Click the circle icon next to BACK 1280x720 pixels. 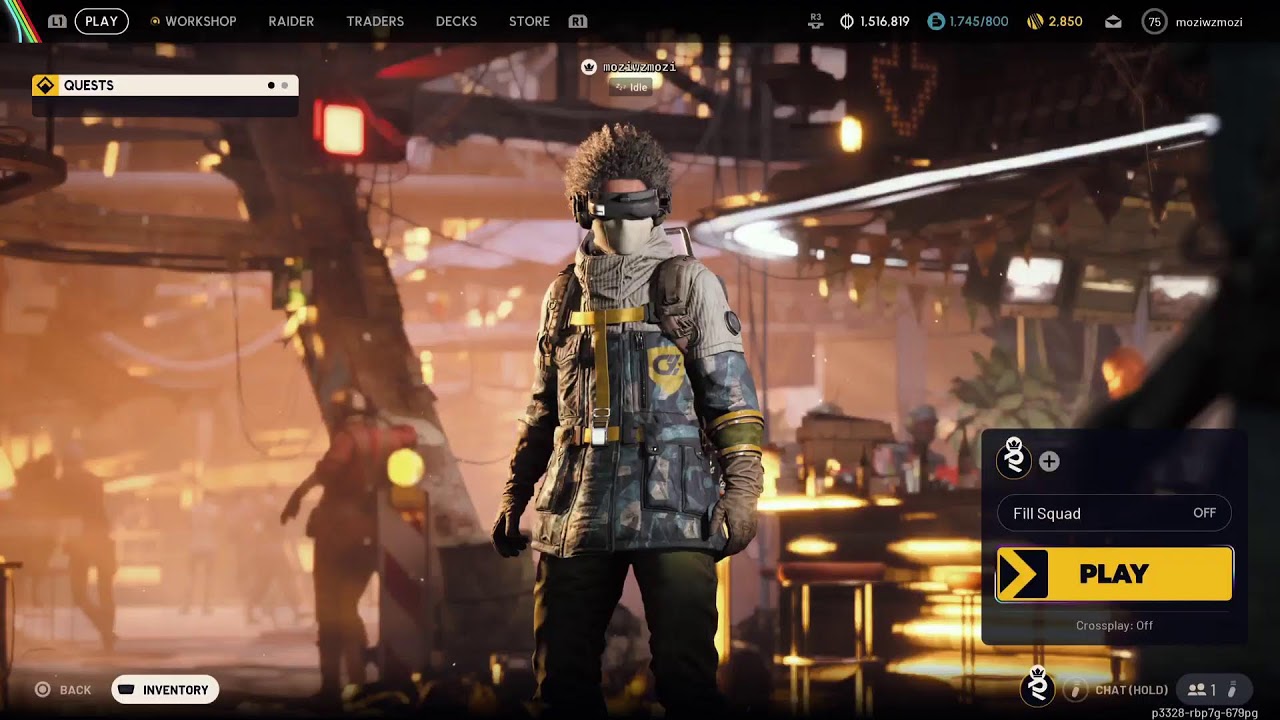[x=42, y=689]
